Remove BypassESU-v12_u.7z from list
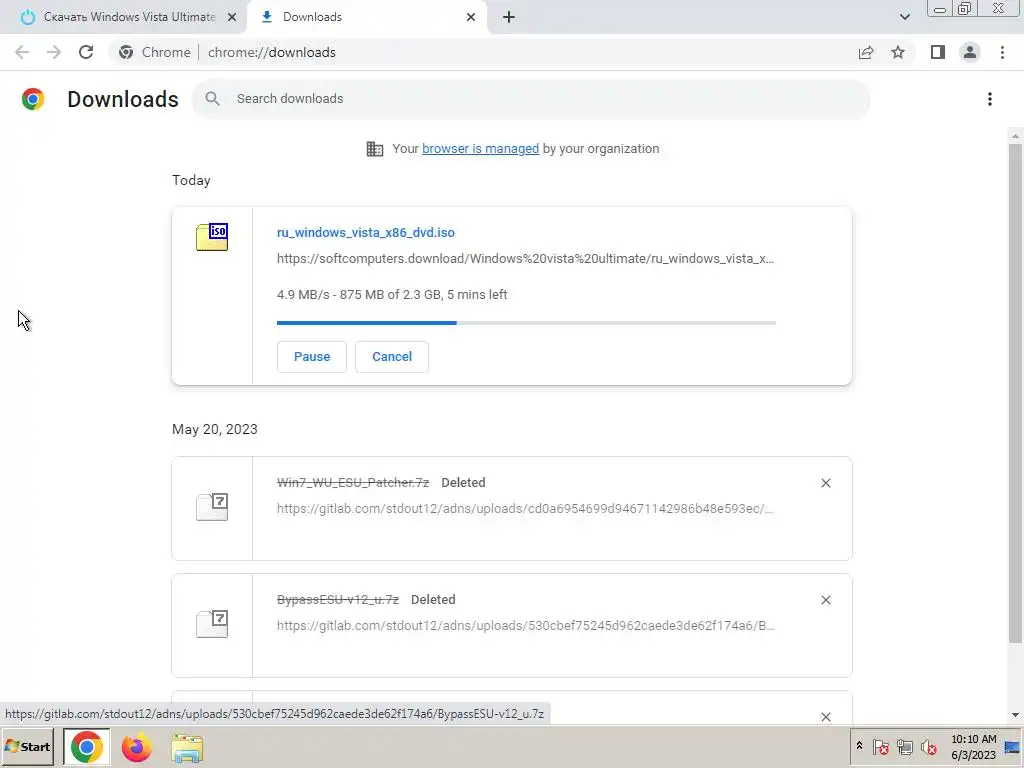The image size is (1024, 768). (x=825, y=600)
